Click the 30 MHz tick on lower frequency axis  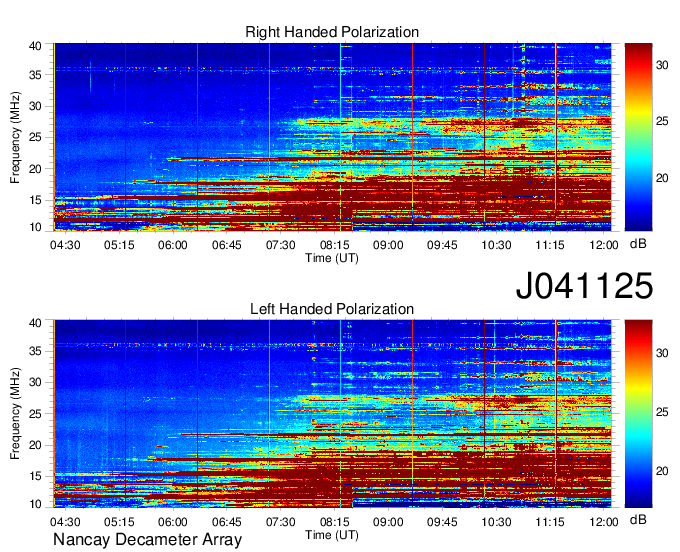[35, 382]
